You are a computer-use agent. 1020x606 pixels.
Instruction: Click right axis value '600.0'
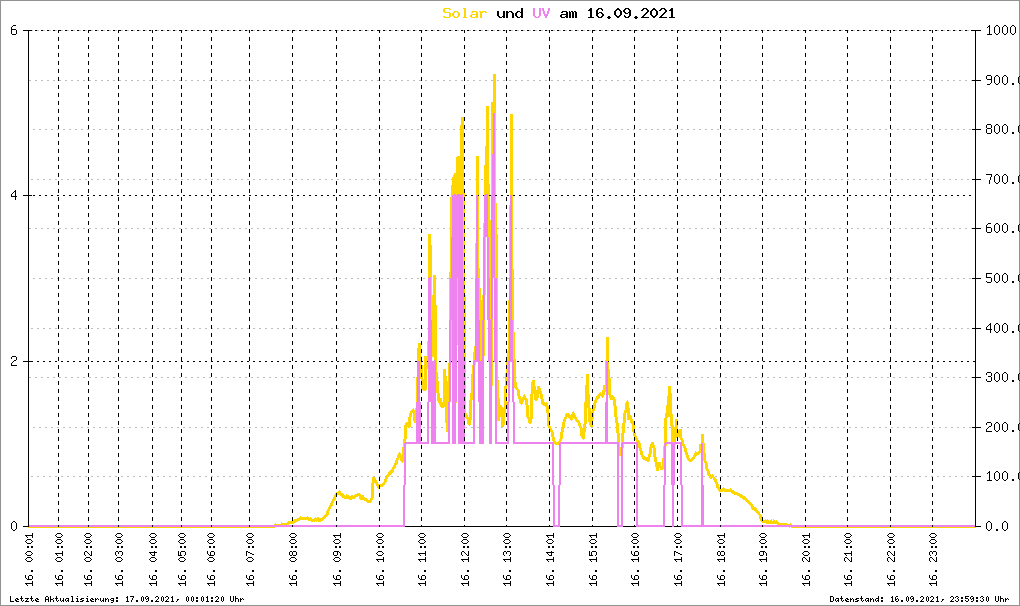[1000, 228]
